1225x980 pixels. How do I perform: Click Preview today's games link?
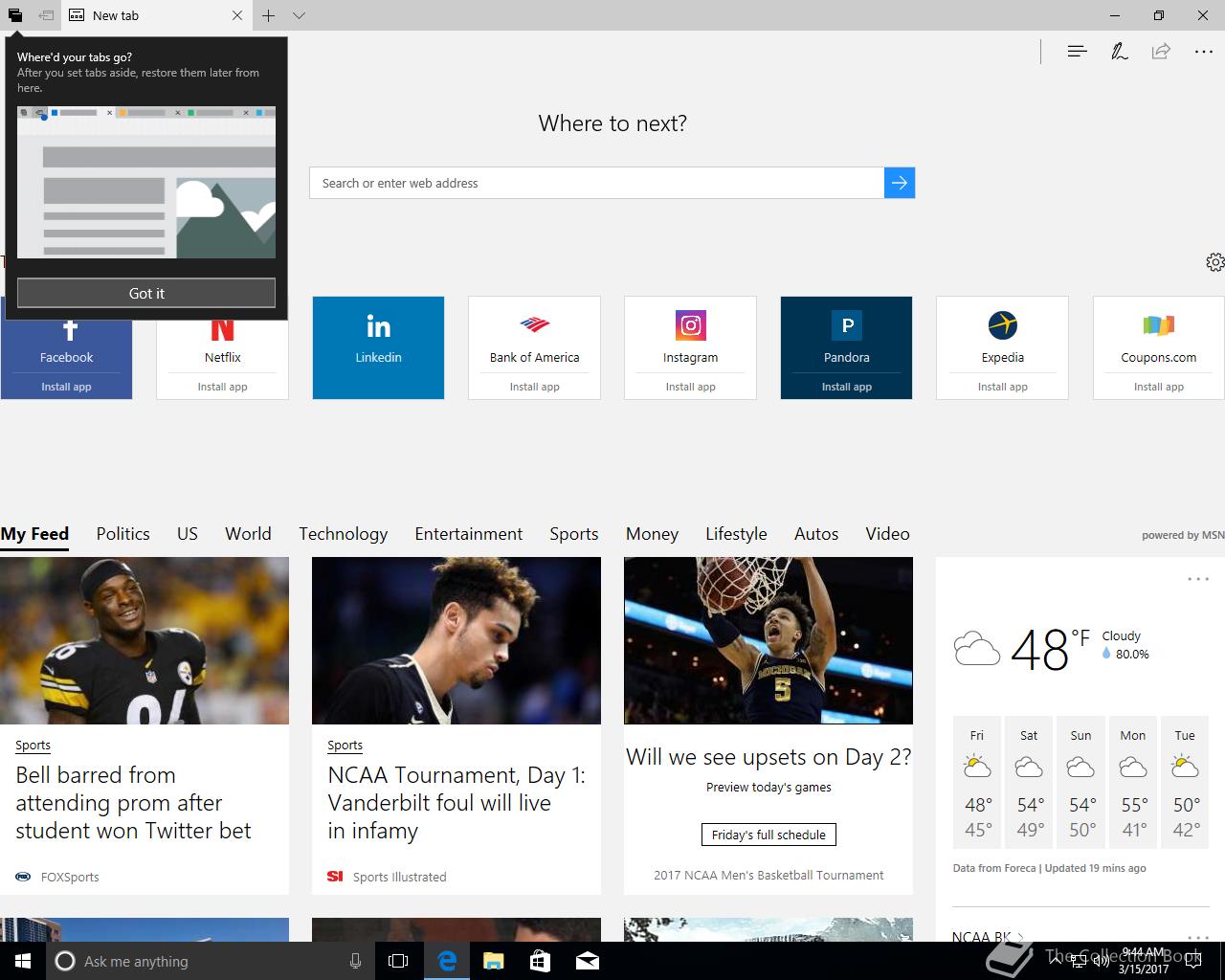pos(768,787)
